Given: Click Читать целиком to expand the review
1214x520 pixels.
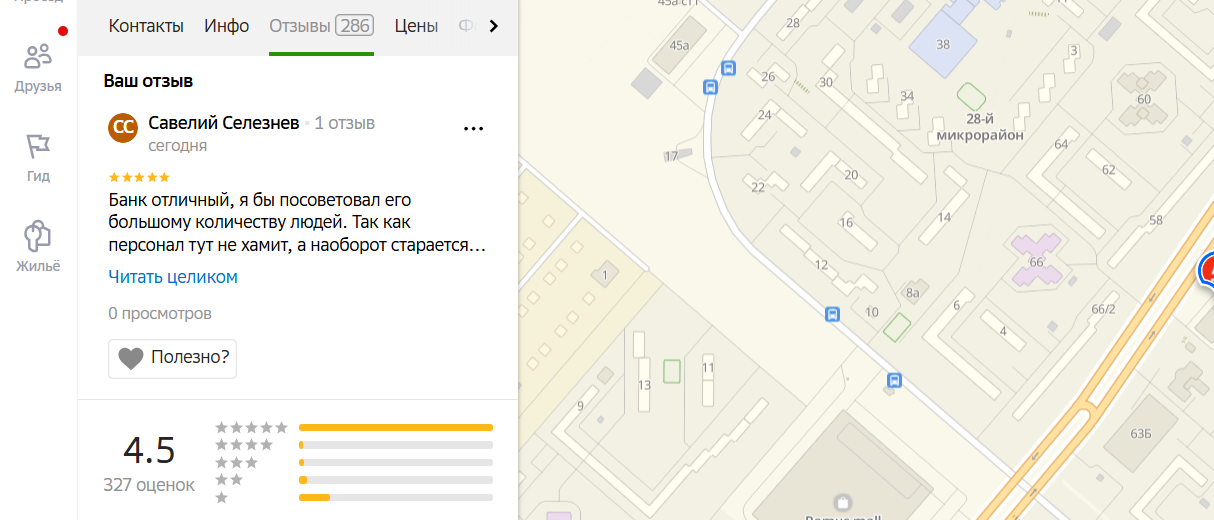Looking at the screenshot, I should [173, 277].
